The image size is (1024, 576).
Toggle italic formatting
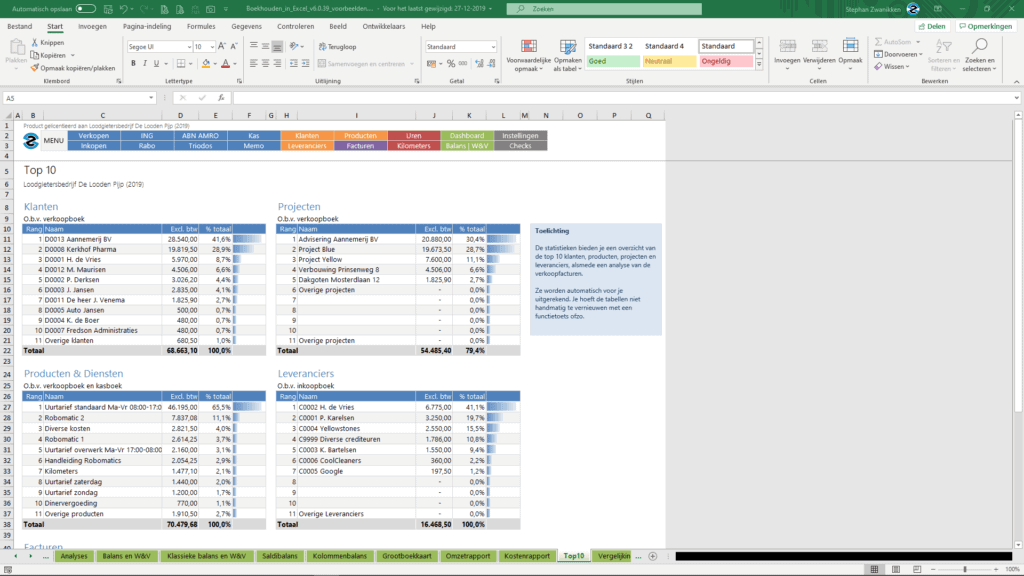(x=145, y=62)
